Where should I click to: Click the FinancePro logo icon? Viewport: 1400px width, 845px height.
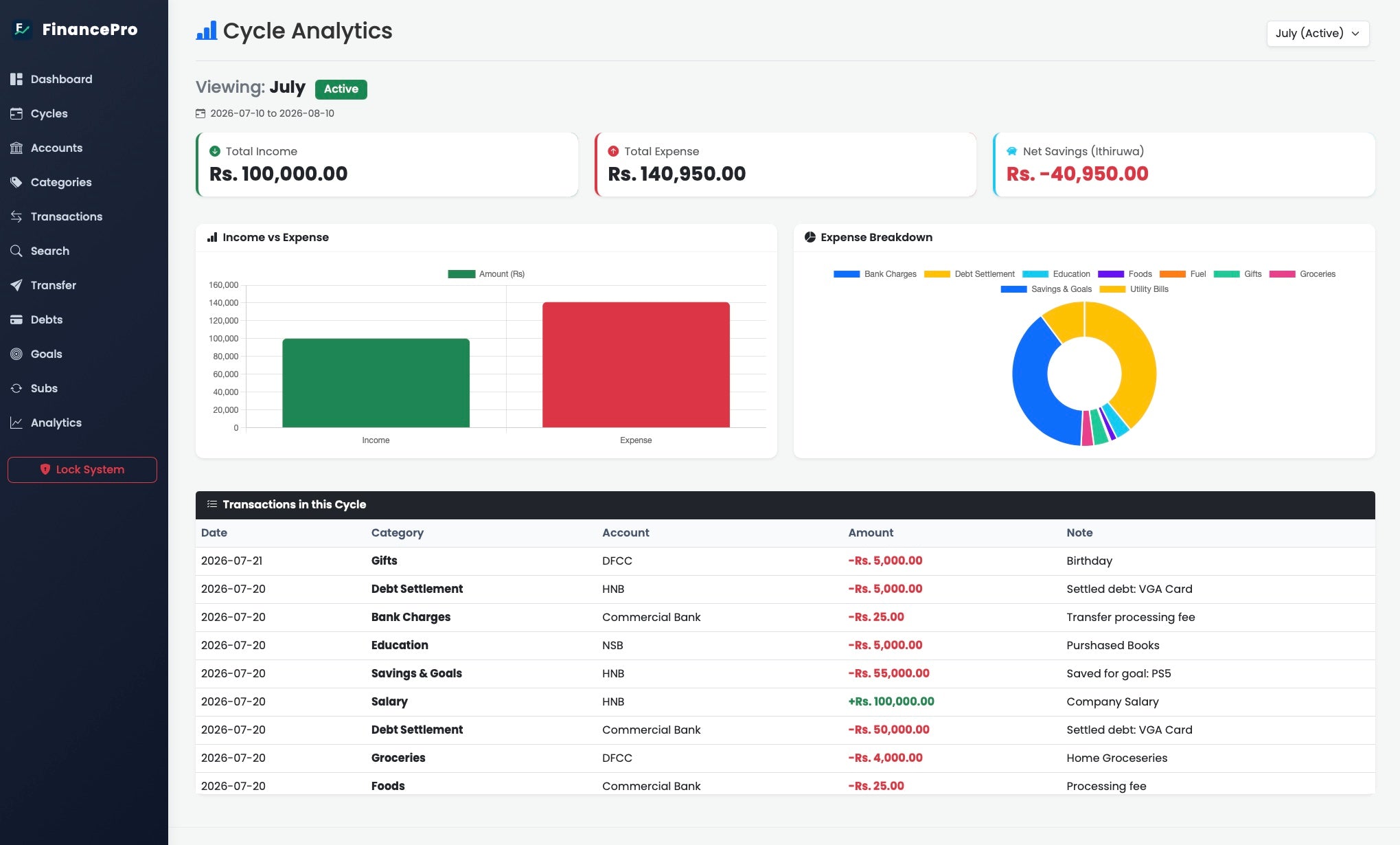23,29
